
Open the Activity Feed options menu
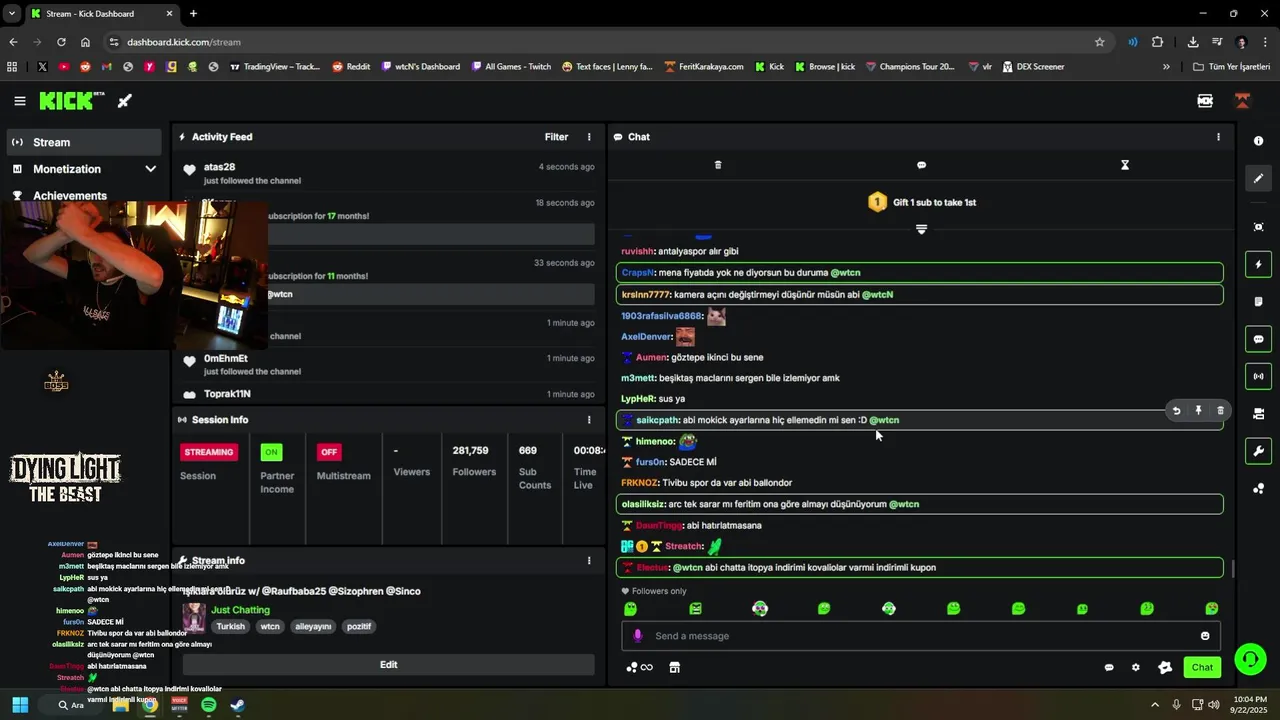pos(589,137)
